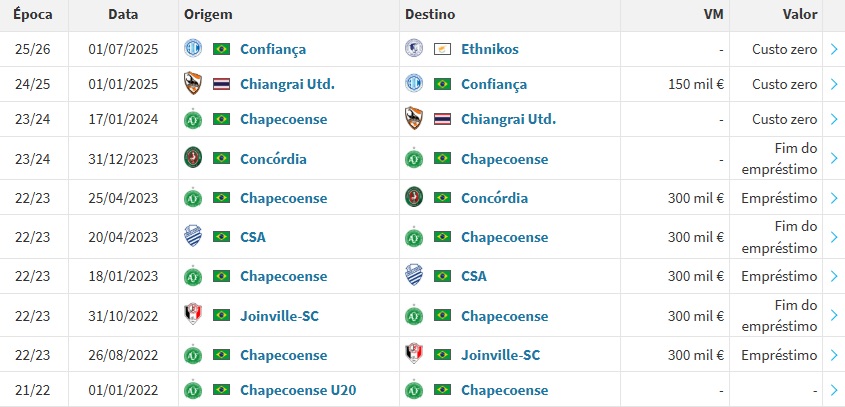
Task: Open the Chapecoense U20 link
Action: 298,390
